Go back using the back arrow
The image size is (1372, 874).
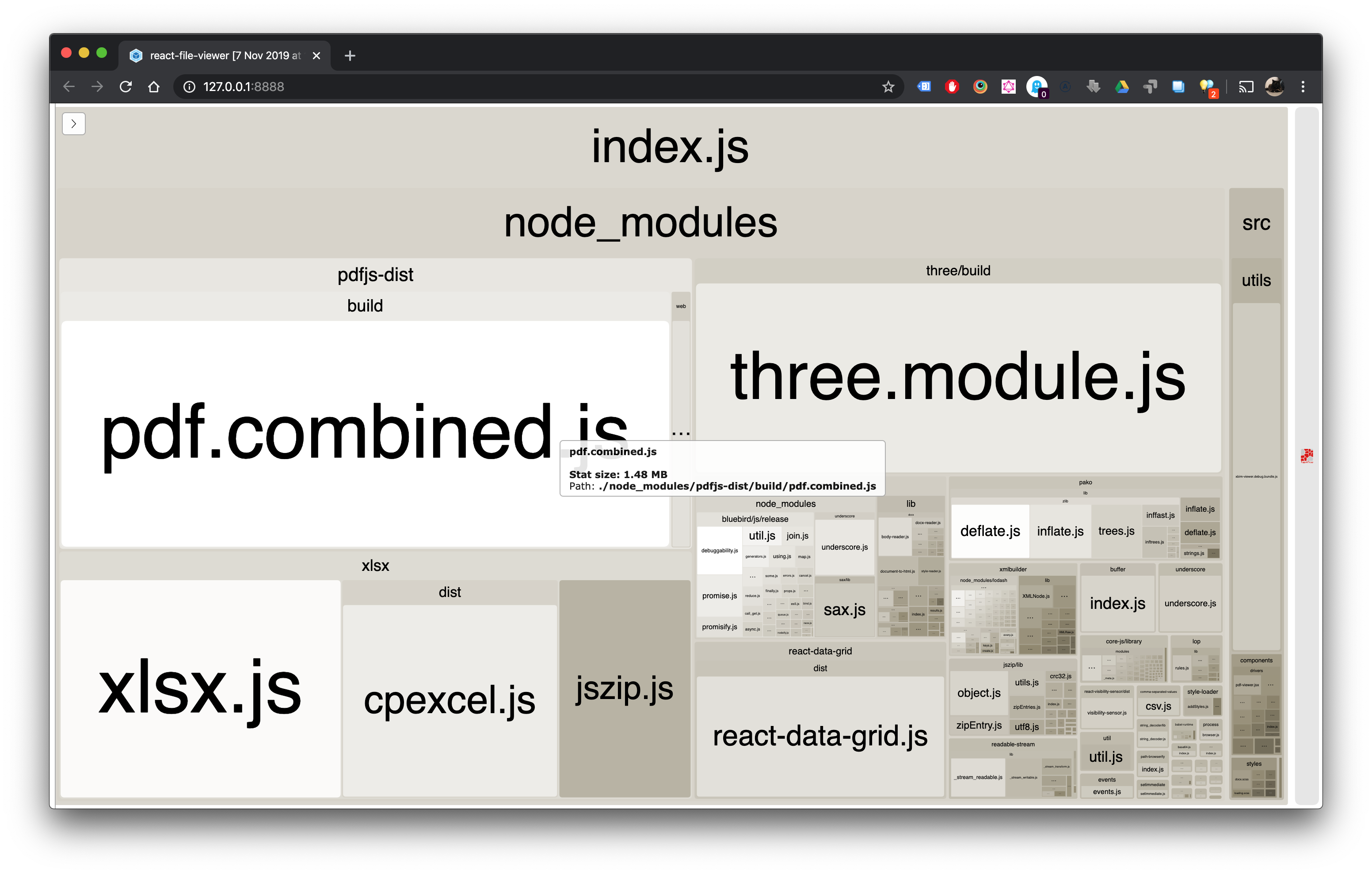tap(69, 87)
